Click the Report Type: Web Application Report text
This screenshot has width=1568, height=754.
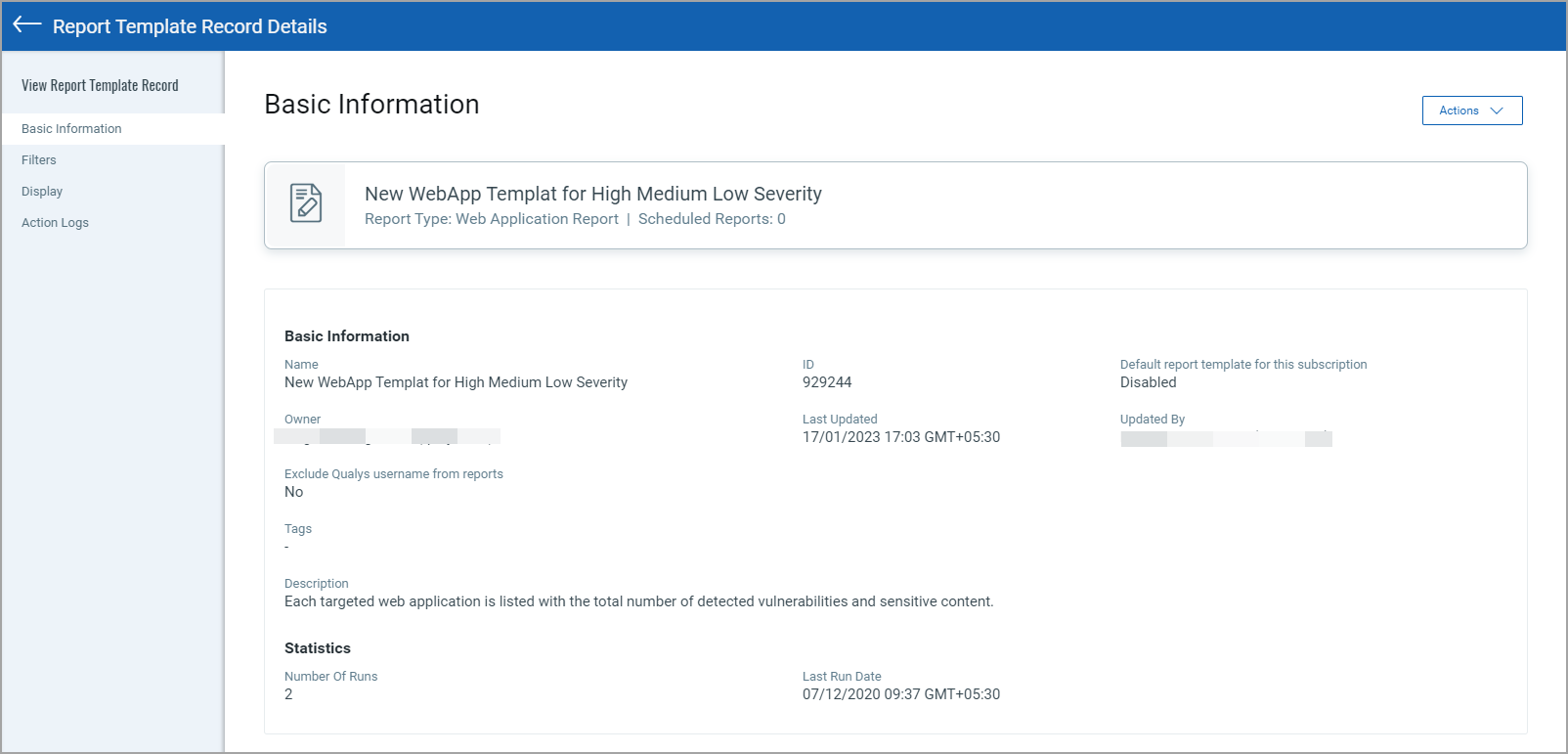tap(492, 219)
